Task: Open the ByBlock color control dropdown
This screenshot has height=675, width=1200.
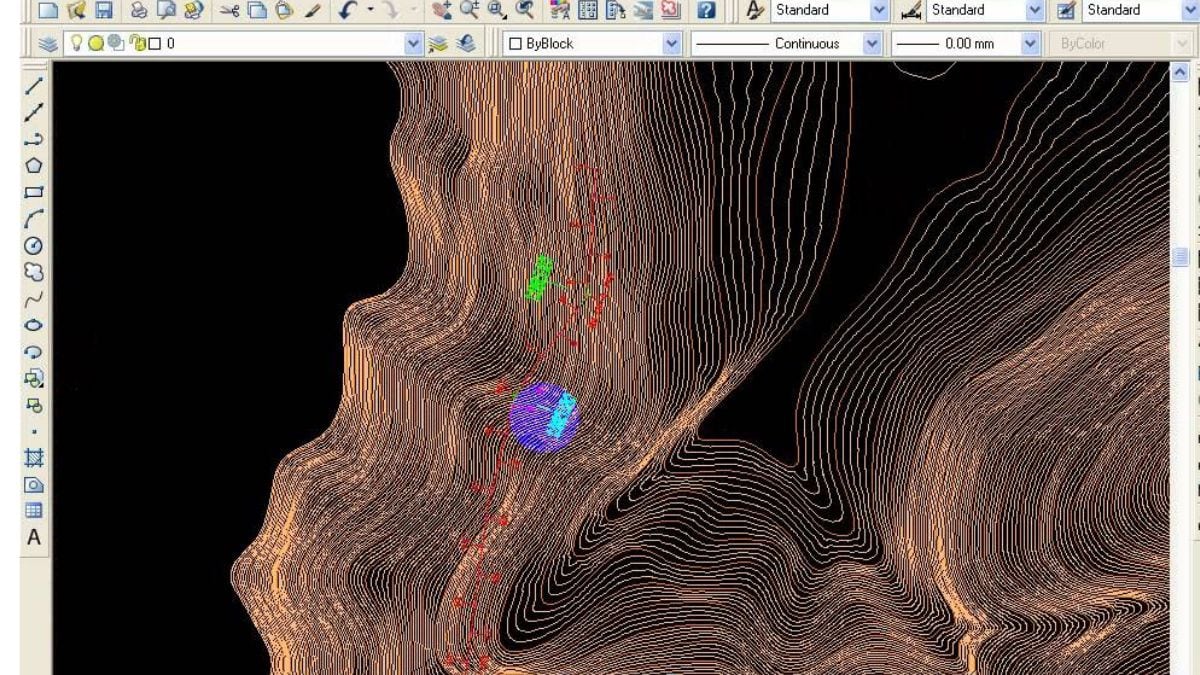Action: click(671, 44)
